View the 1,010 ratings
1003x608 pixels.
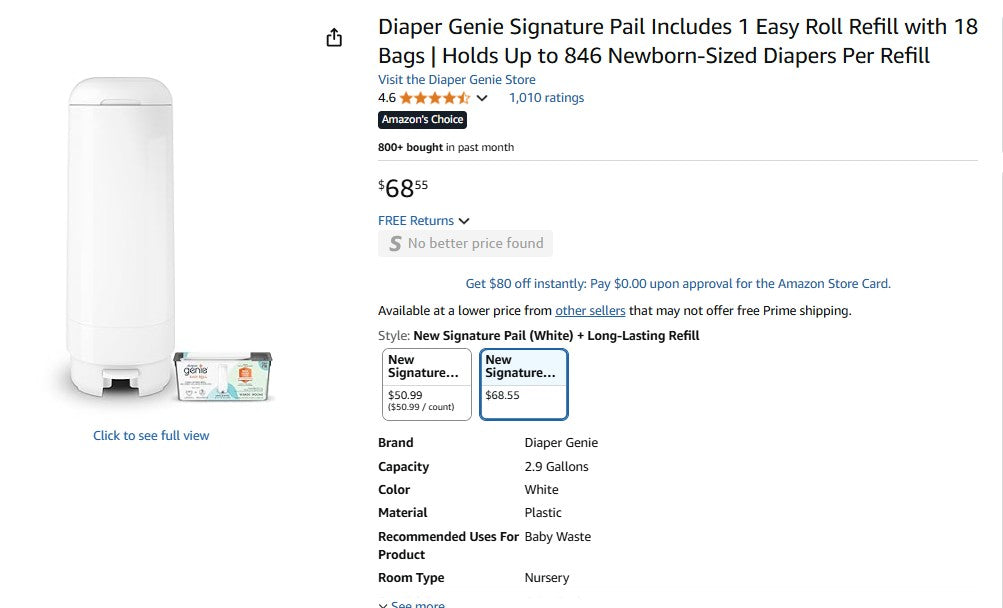click(x=546, y=98)
